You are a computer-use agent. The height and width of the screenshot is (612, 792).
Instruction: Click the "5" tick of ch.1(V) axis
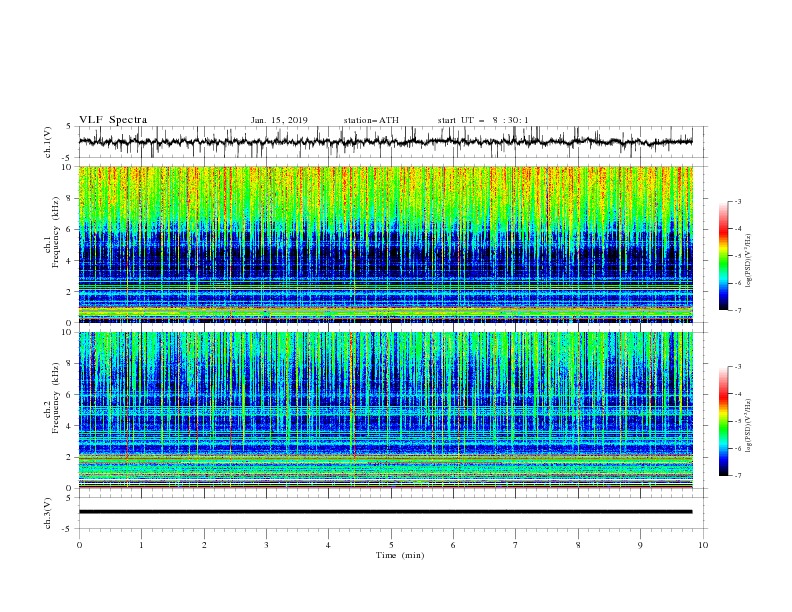pyautogui.click(x=69, y=127)
